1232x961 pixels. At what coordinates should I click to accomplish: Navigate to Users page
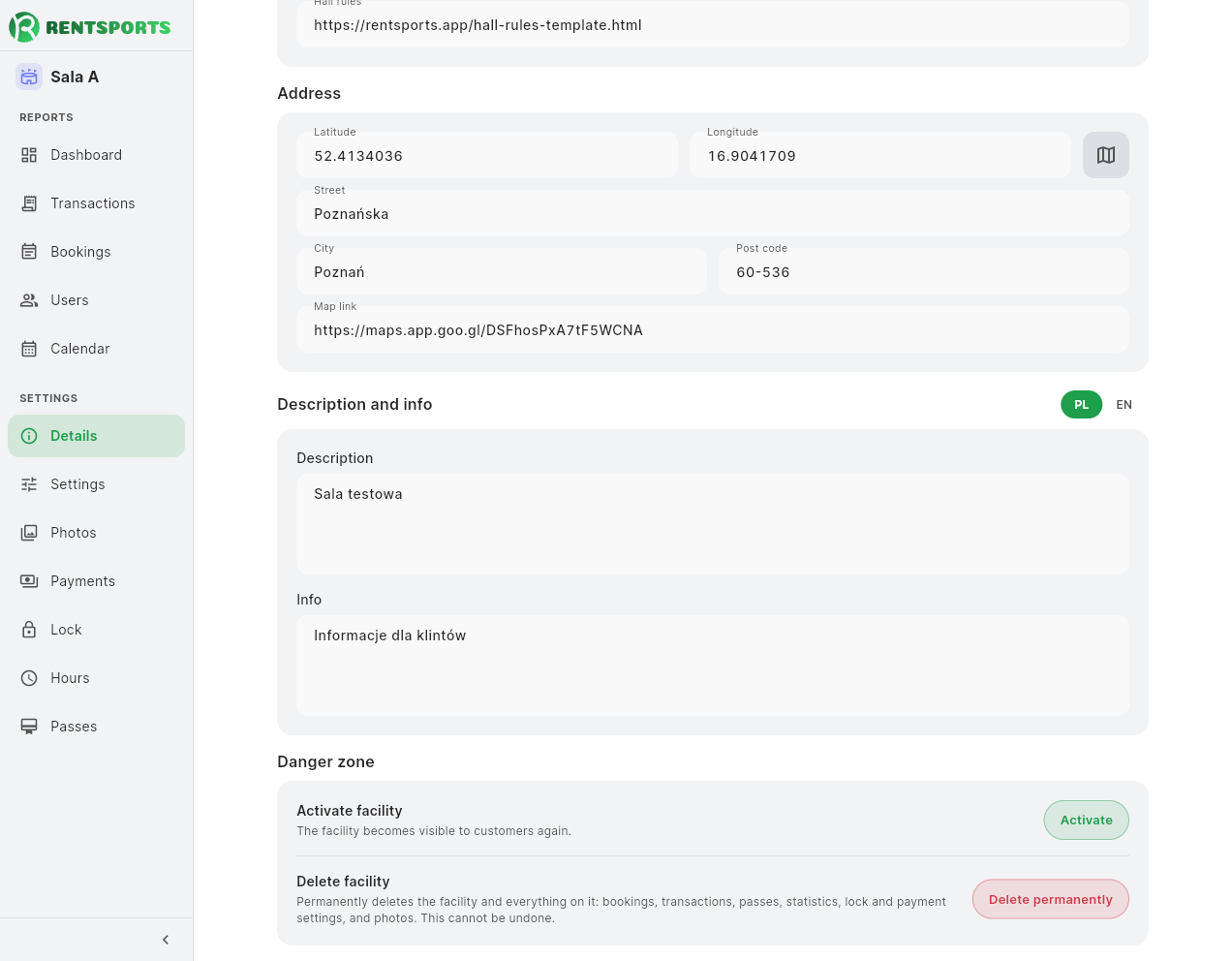coord(96,300)
